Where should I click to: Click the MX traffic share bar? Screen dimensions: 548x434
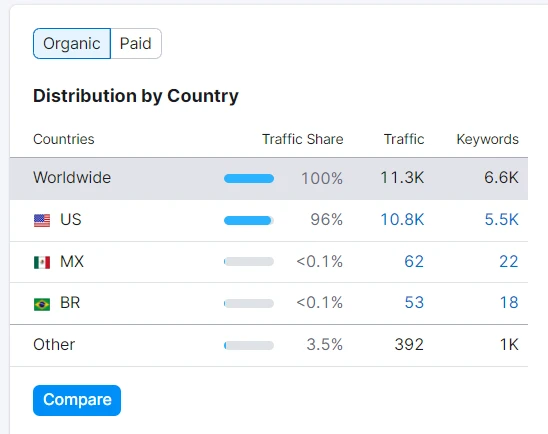click(x=249, y=261)
